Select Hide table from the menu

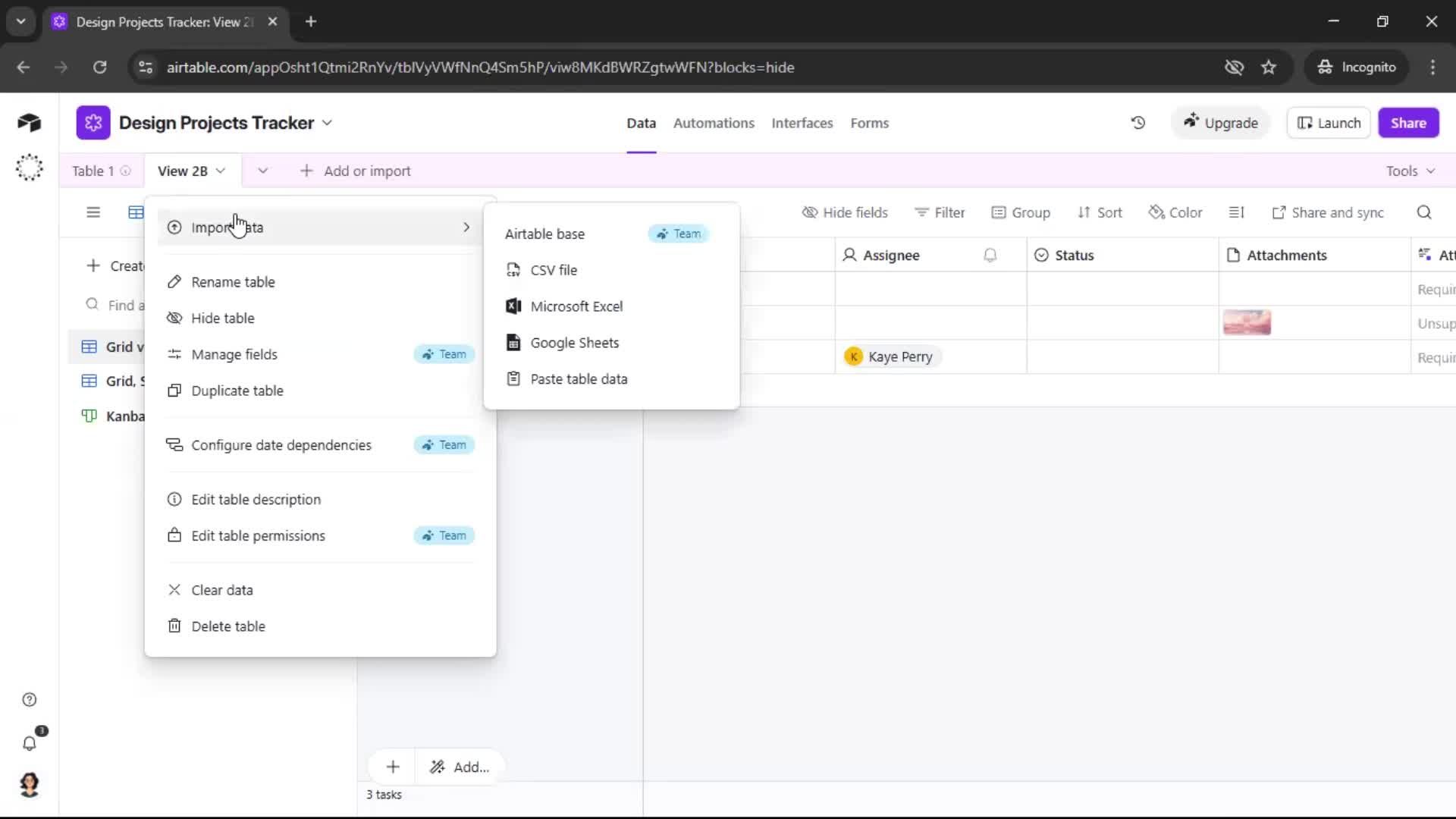click(x=319, y=318)
